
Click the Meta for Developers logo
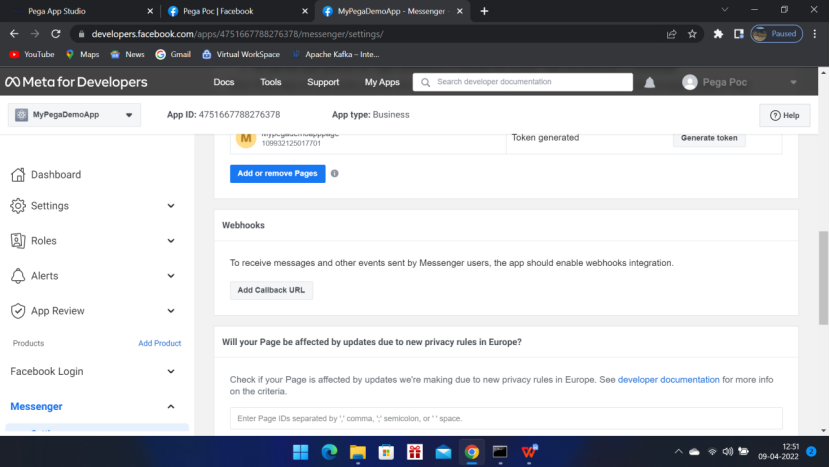[x=76, y=82]
